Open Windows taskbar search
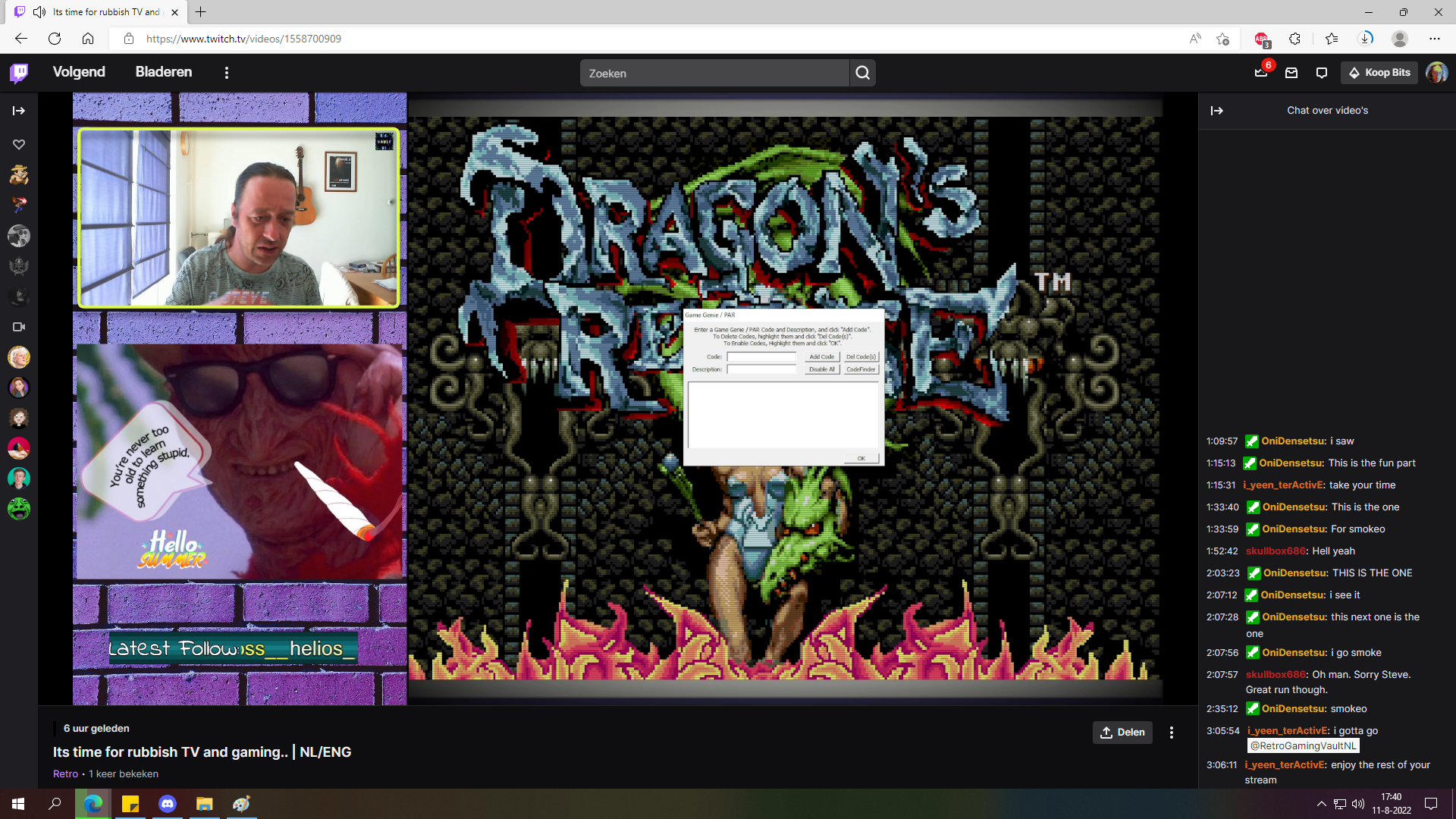Screen dimensions: 1456x819 pyautogui.click(x=55, y=804)
